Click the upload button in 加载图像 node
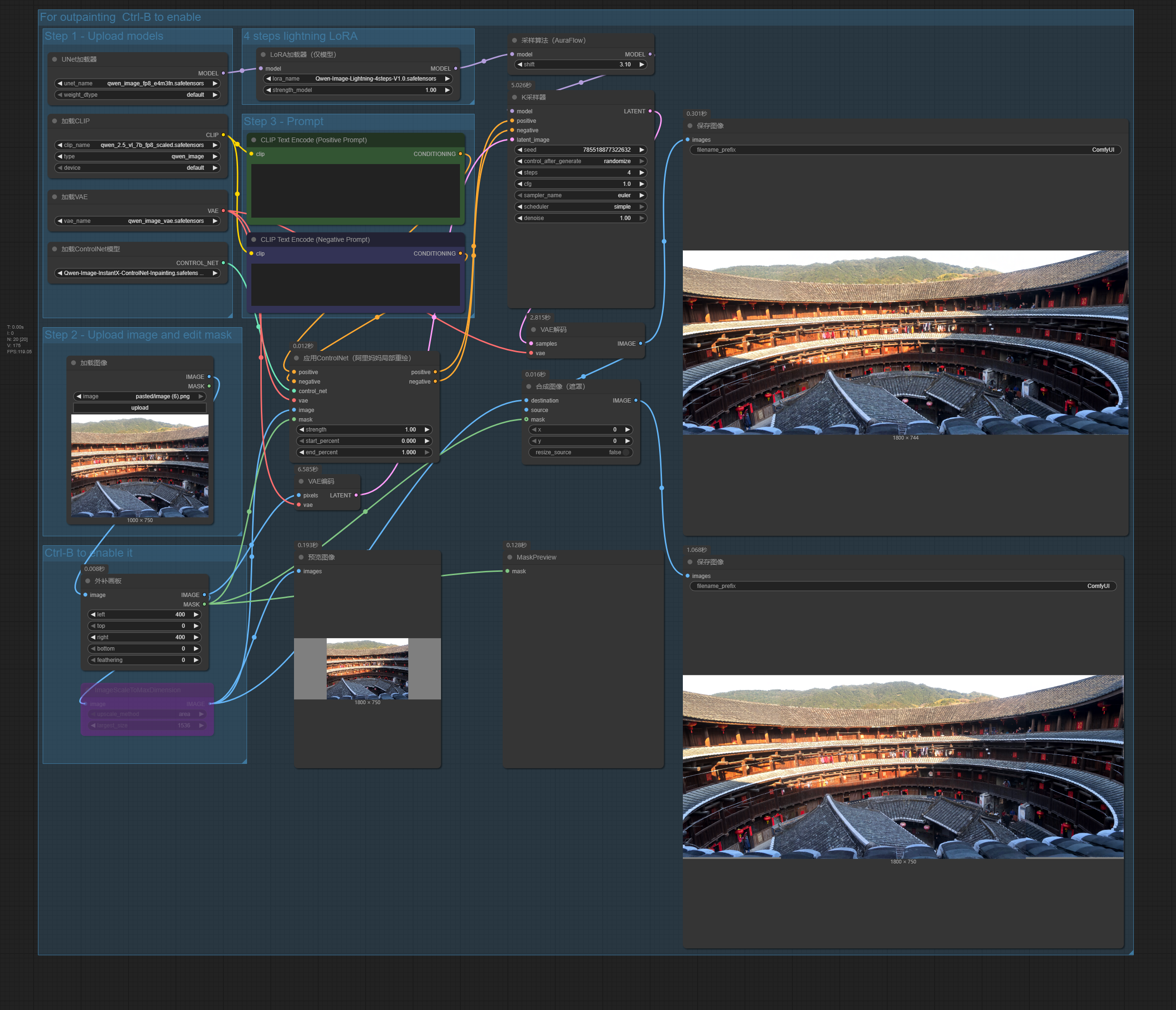 [x=139, y=407]
